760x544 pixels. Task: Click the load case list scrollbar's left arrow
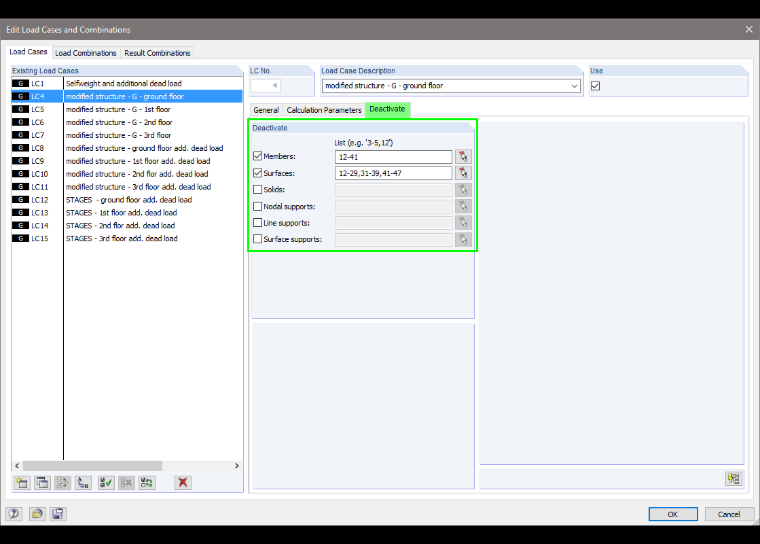(x=17, y=465)
